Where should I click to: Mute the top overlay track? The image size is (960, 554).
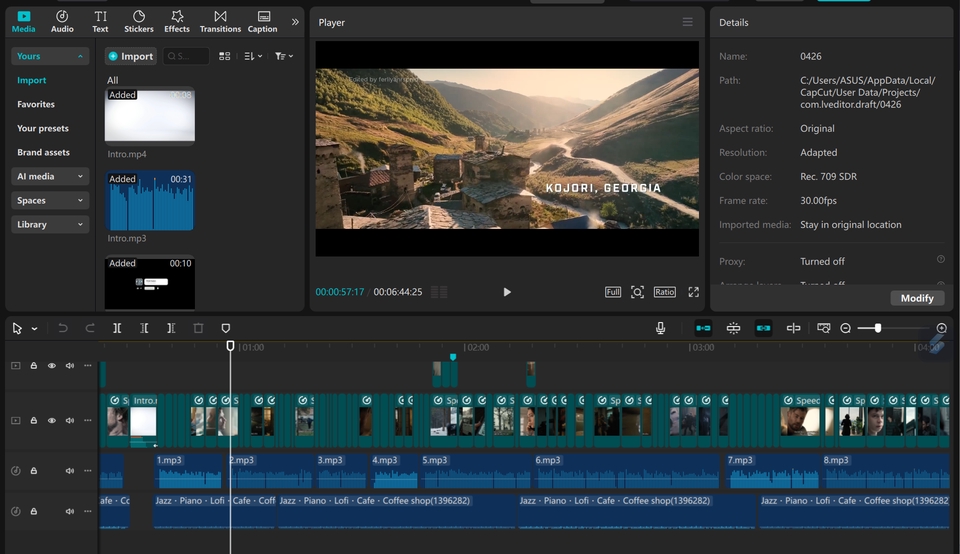click(x=70, y=365)
